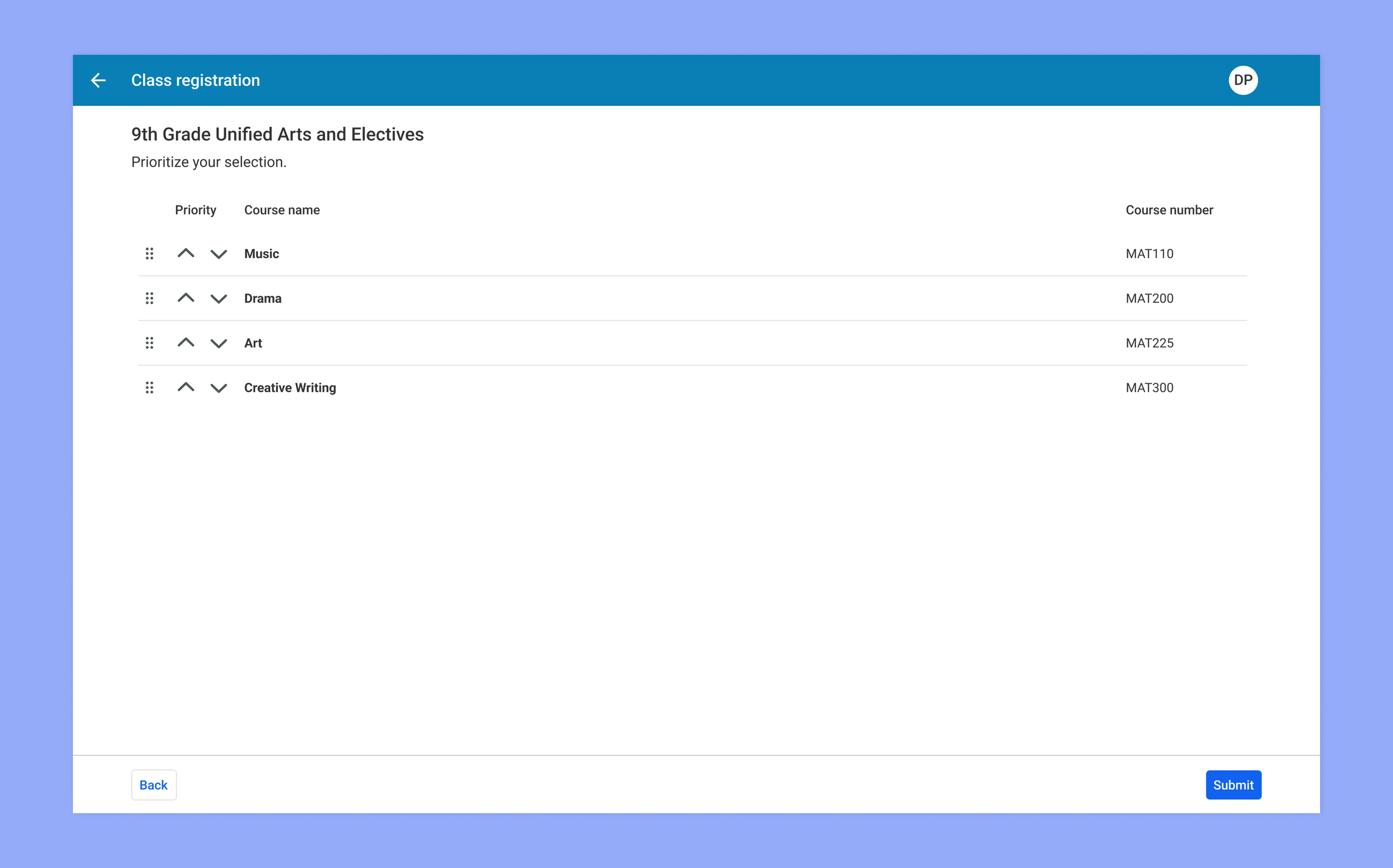Submit the course priorities

(x=1233, y=785)
